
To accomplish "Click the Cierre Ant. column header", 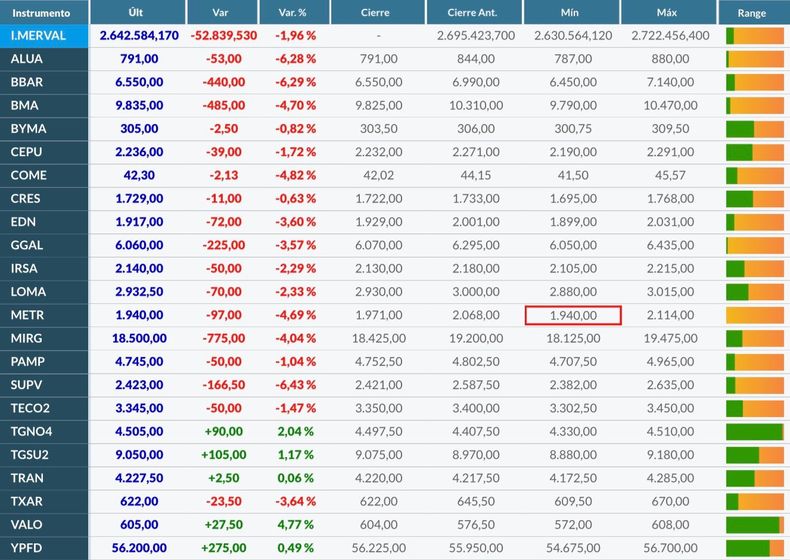I will click(474, 13).
